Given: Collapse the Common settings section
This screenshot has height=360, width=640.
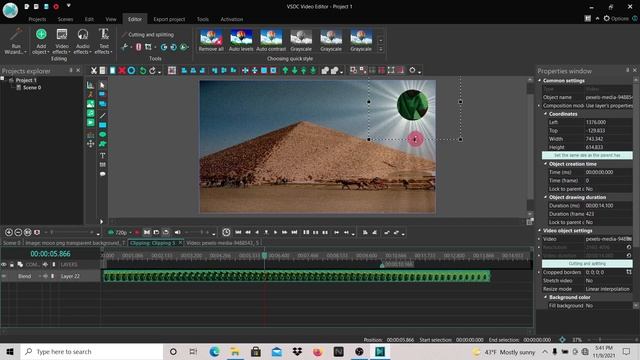Looking at the screenshot, I should point(540,80).
